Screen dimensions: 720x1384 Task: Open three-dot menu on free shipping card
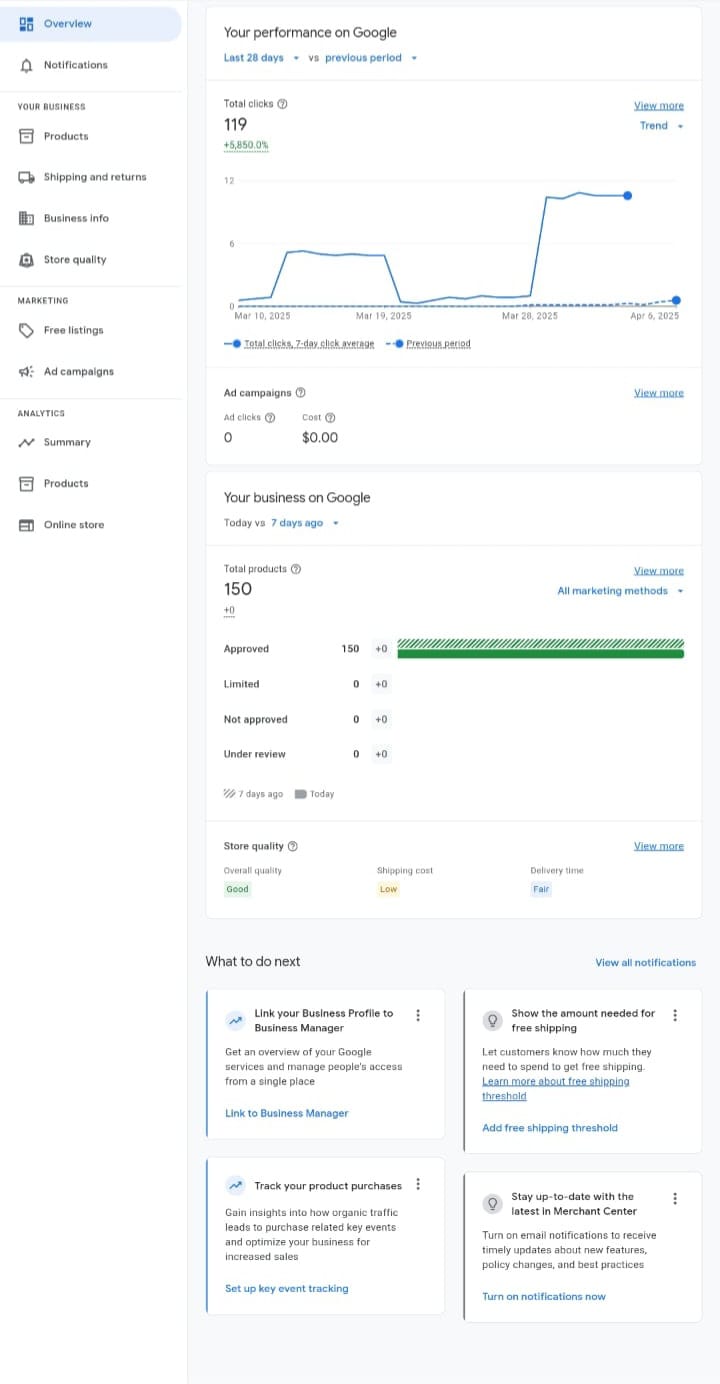click(x=675, y=1015)
